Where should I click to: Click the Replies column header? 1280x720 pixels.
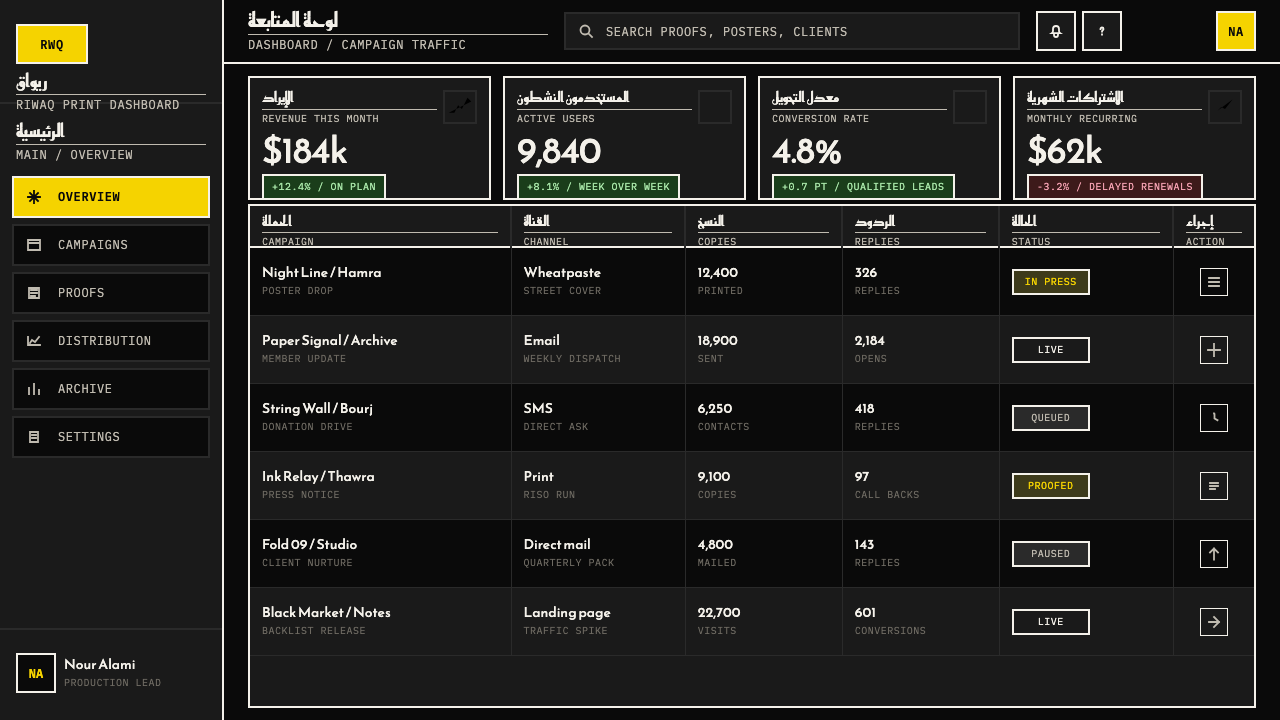pyautogui.click(x=921, y=227)
